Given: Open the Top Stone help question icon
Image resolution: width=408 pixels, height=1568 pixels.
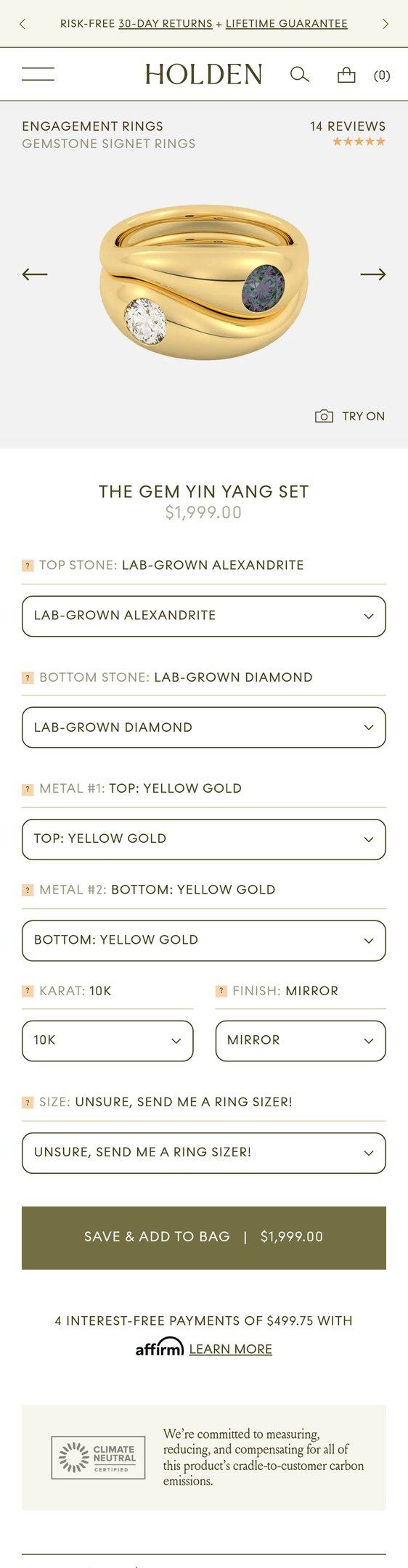Looking at the screenshot, I should click(x=28, y=565).
